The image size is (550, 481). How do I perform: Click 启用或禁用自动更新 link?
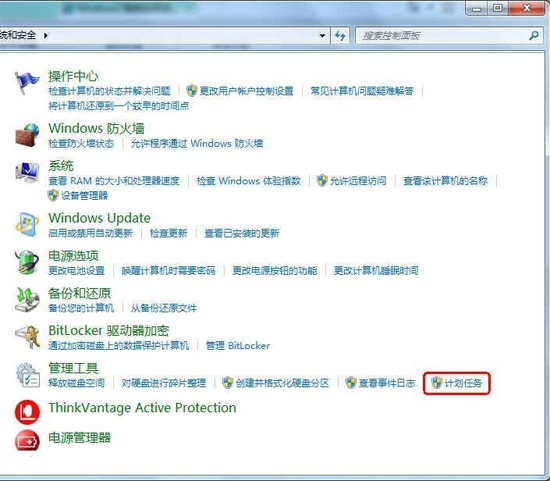[x=90, y=233]
